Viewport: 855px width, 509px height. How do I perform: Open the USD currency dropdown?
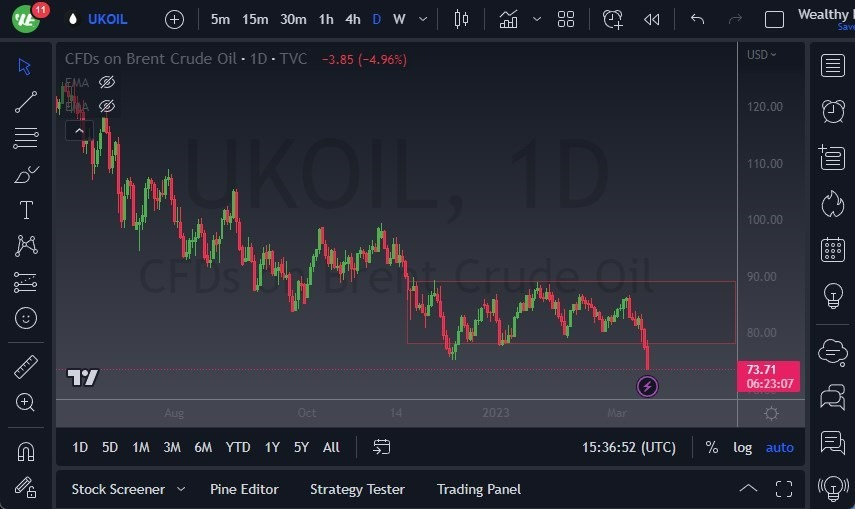(x=761, y=54)
